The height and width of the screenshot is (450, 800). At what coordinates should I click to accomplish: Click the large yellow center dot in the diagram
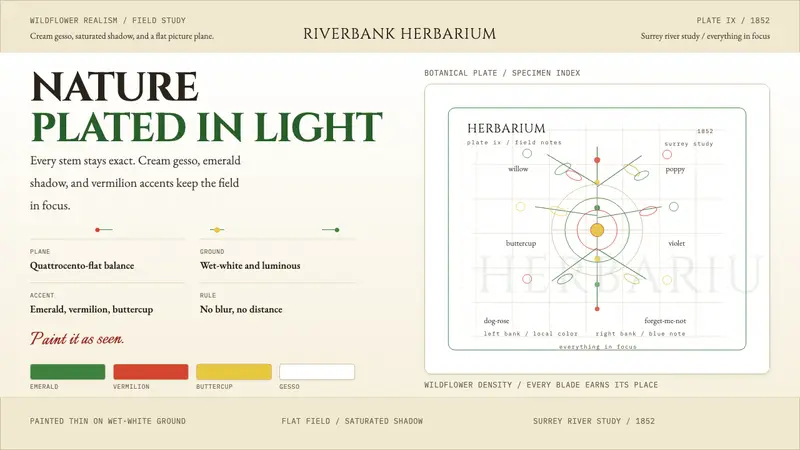point(597,230)
